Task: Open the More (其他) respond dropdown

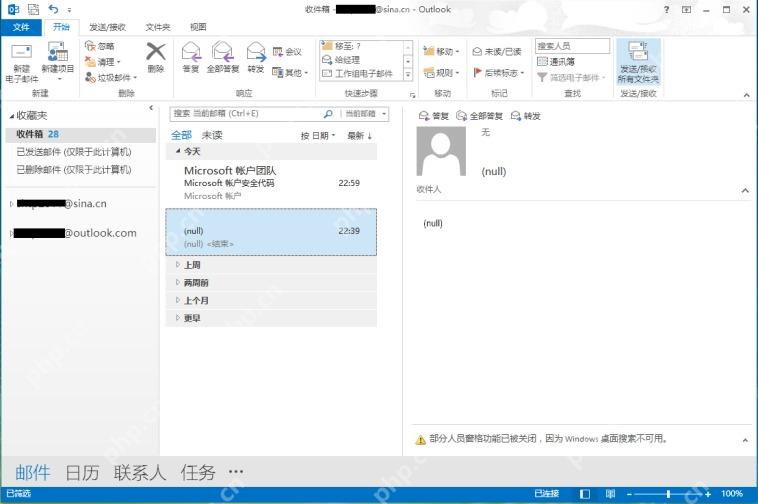Action: [x=290, y=72]
